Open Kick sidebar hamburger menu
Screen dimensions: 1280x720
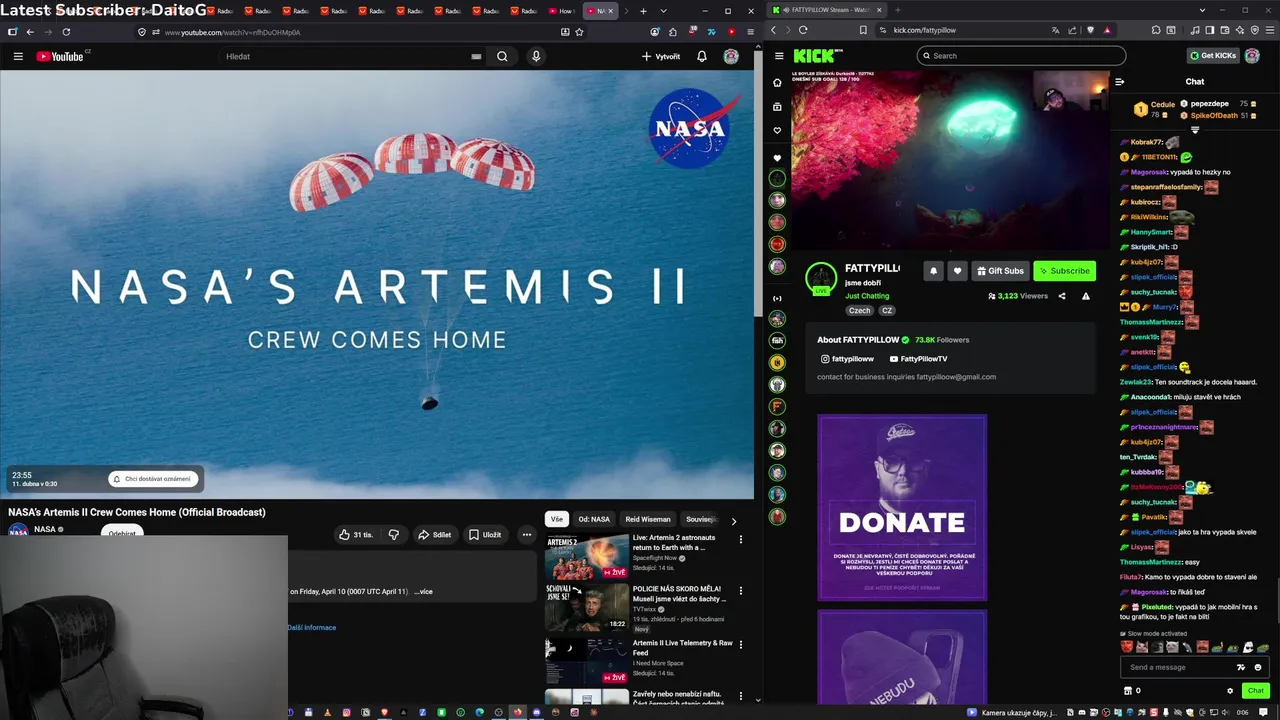[x=777, y=56]
